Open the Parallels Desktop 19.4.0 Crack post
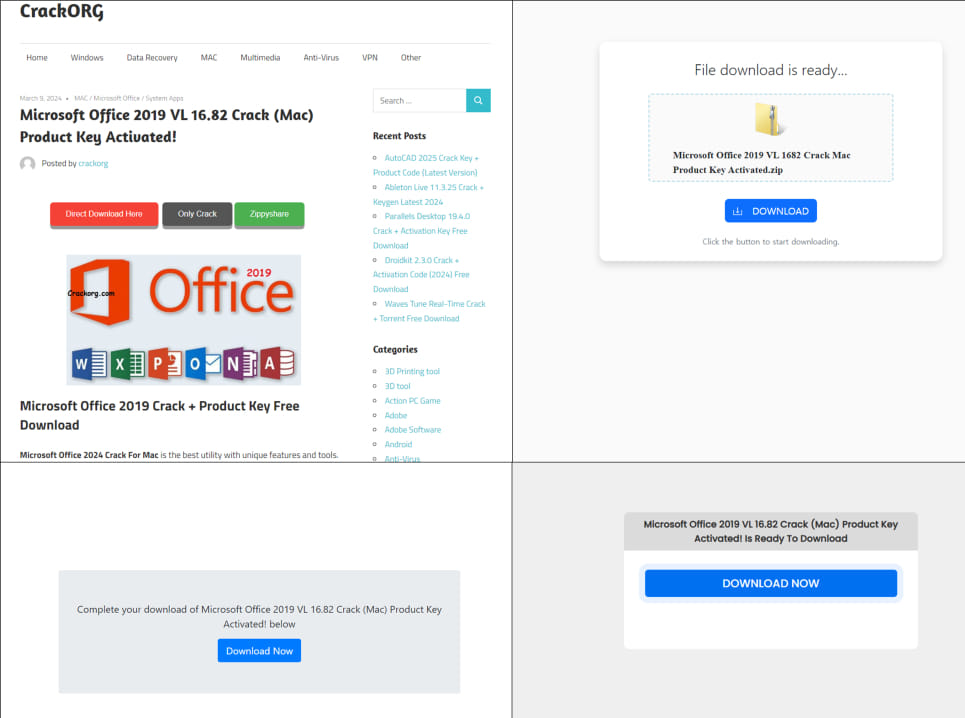The image size is (965, 718). [x=422, y=231]
